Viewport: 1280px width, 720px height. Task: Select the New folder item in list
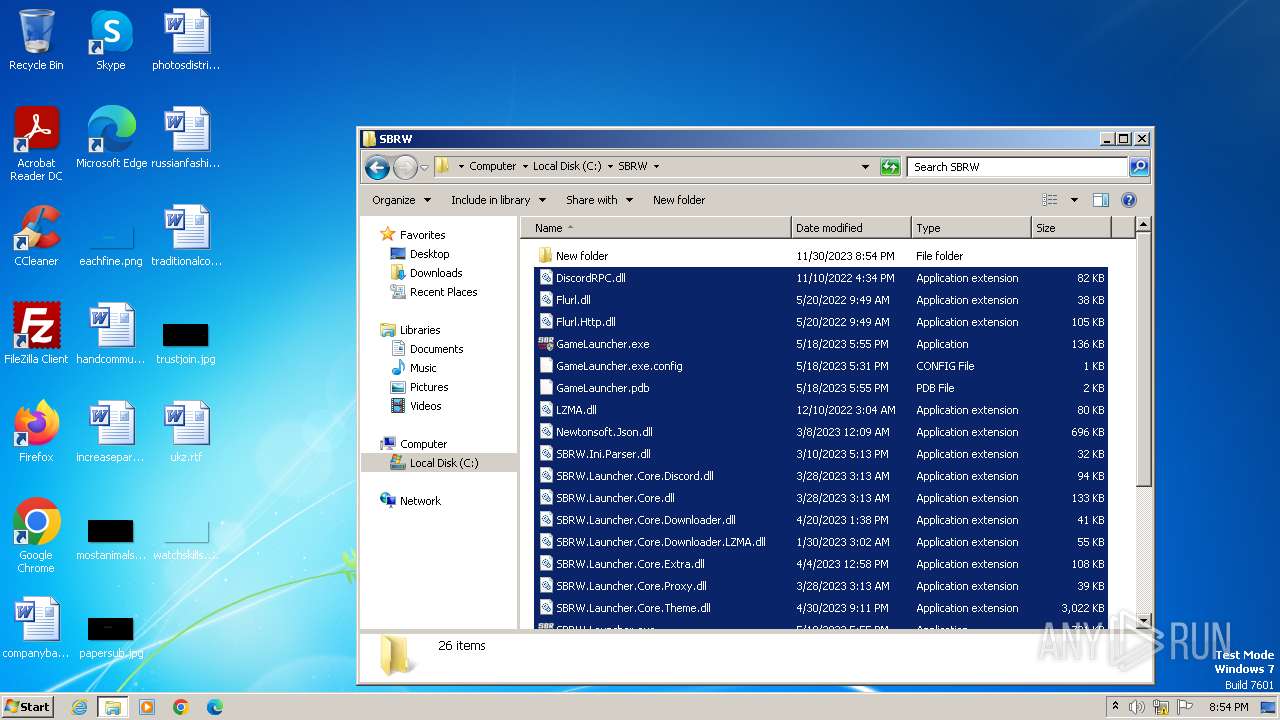(582, 256)
